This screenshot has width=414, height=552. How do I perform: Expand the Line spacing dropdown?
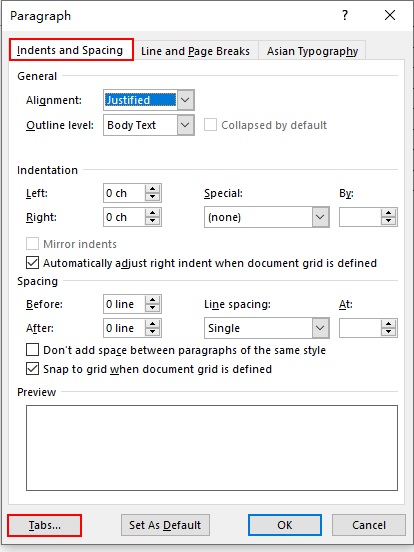click(x=320, y=328)
